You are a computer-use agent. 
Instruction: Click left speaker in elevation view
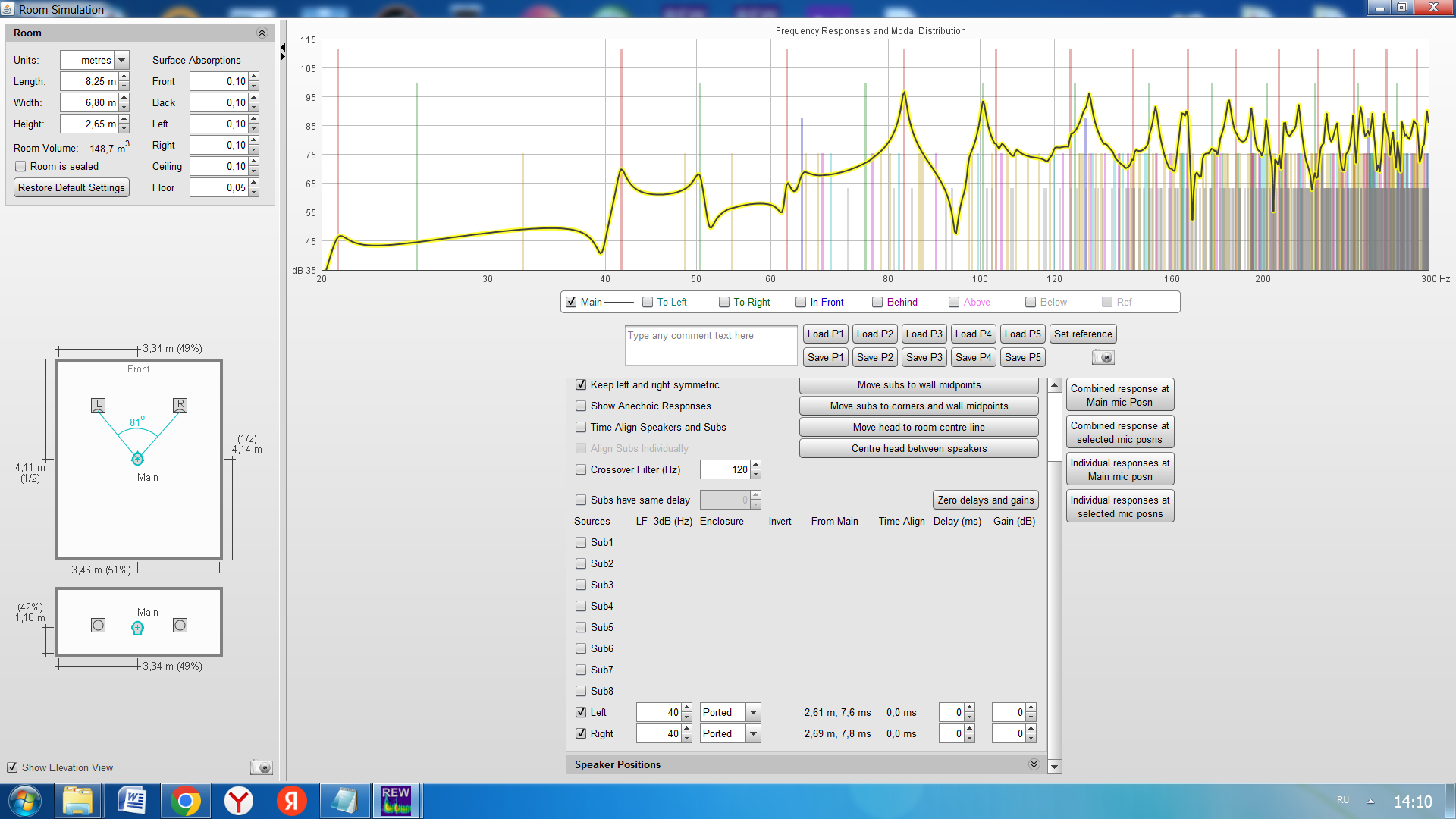(98, 626)
